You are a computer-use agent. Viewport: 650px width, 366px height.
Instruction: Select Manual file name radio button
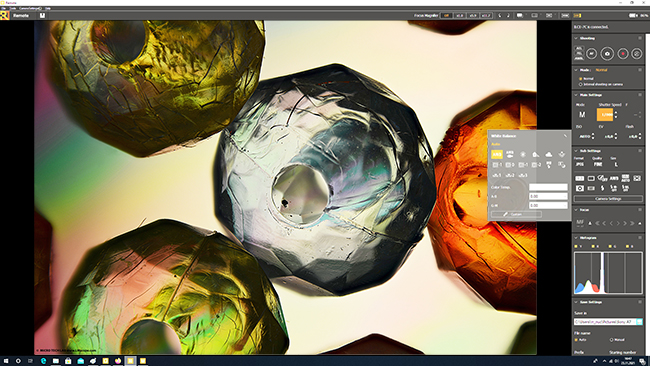coord(611,340)
